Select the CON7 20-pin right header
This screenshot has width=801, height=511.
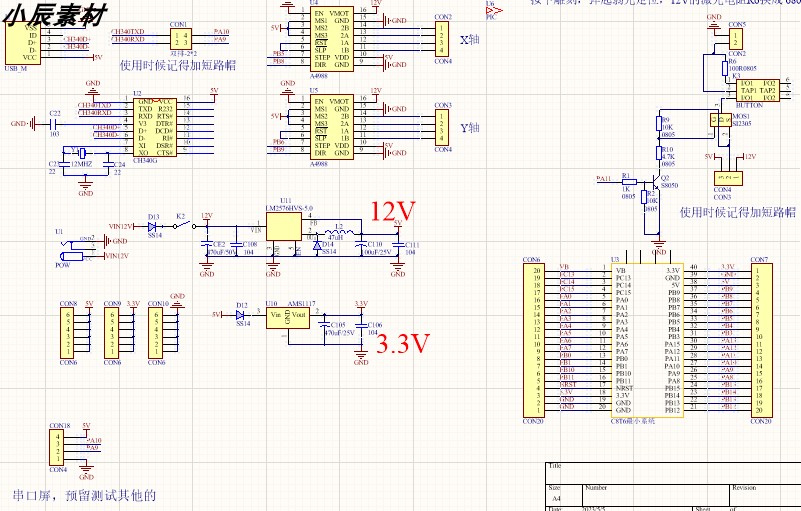point(761,340)
